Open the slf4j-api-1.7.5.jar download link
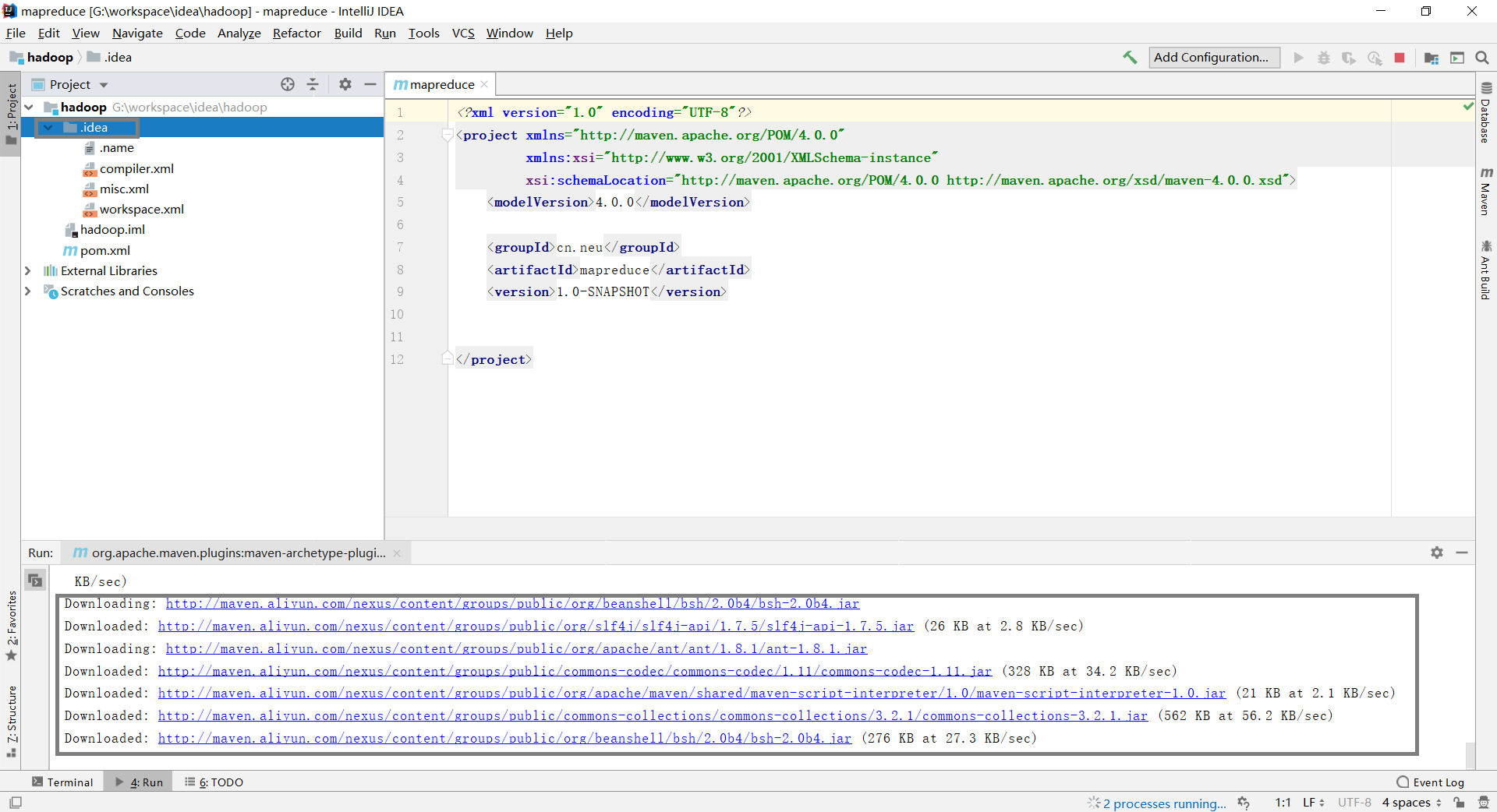 (x=536, y=626)
